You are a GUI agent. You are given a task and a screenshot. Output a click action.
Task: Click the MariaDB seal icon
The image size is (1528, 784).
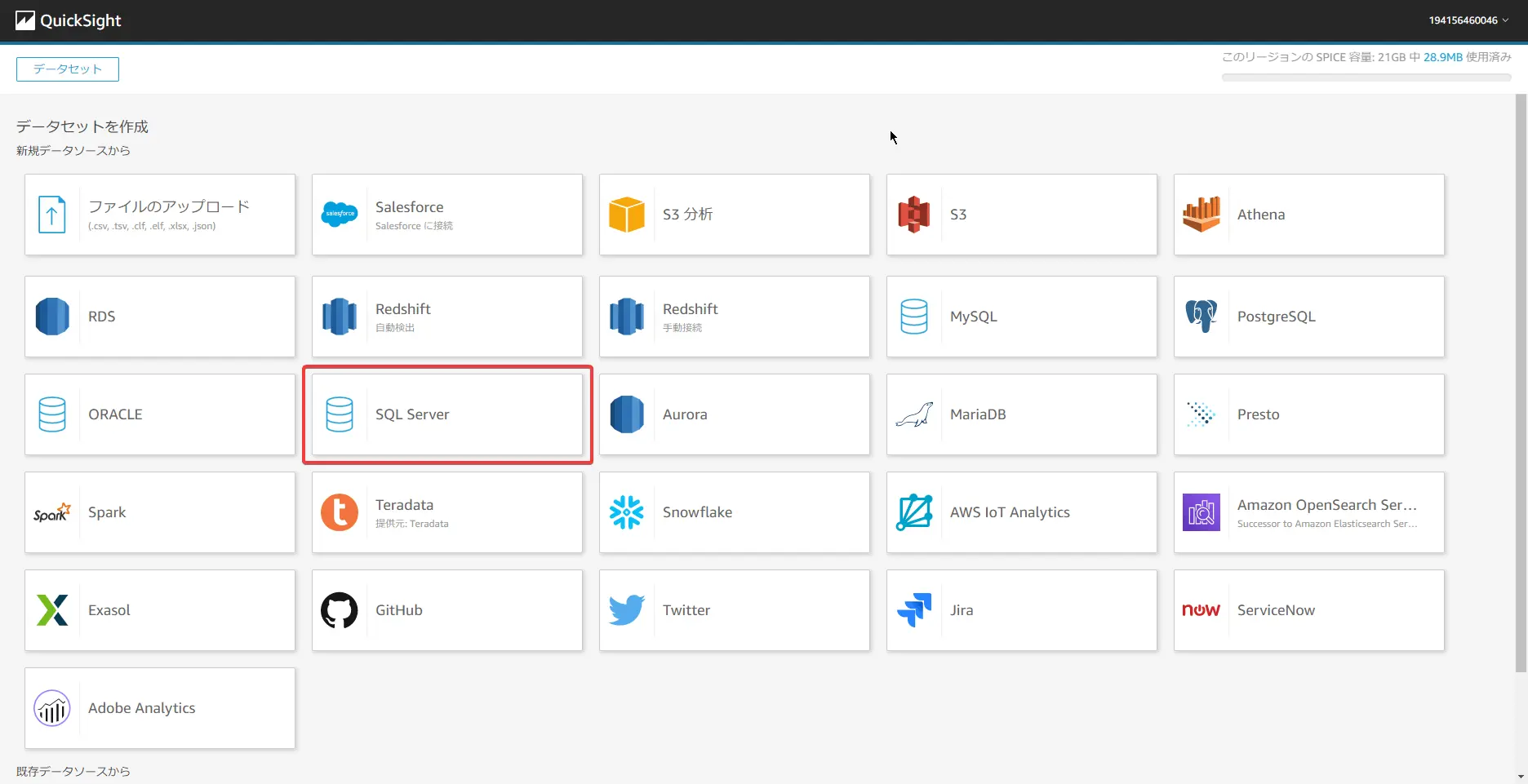click(914, 414)
